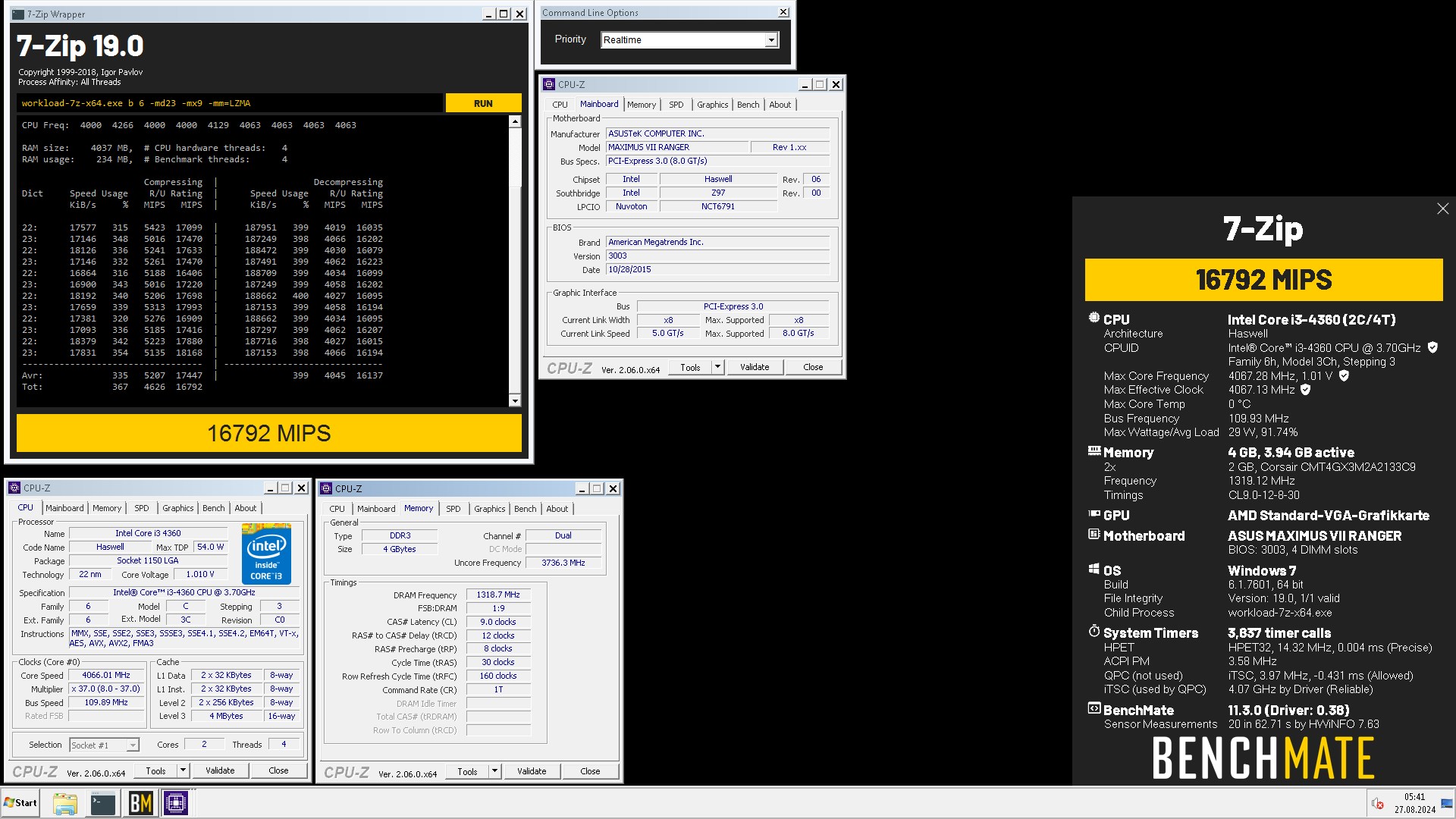The height and width of the screenshot is (819, 1456).
Task: Open Windows Explorer from taskbar
Action: click(x=65, y=803)
